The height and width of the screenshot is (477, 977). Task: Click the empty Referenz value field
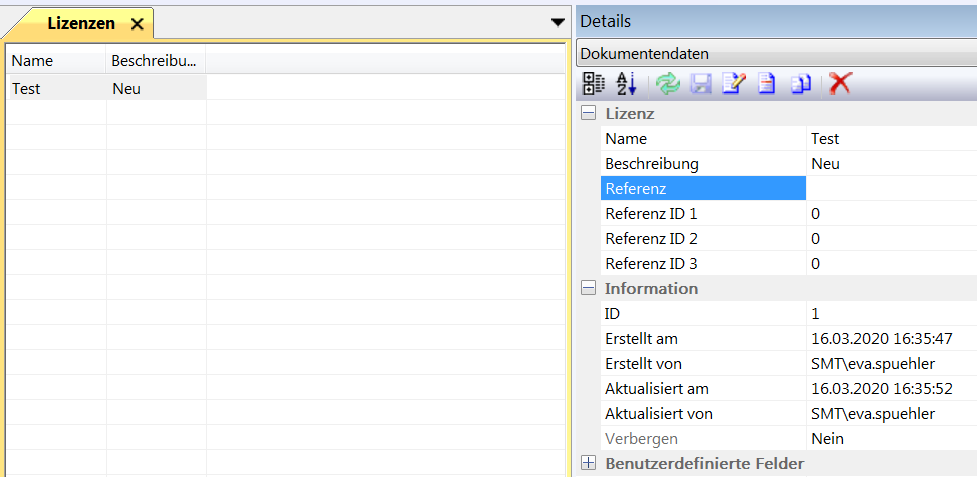890,188
